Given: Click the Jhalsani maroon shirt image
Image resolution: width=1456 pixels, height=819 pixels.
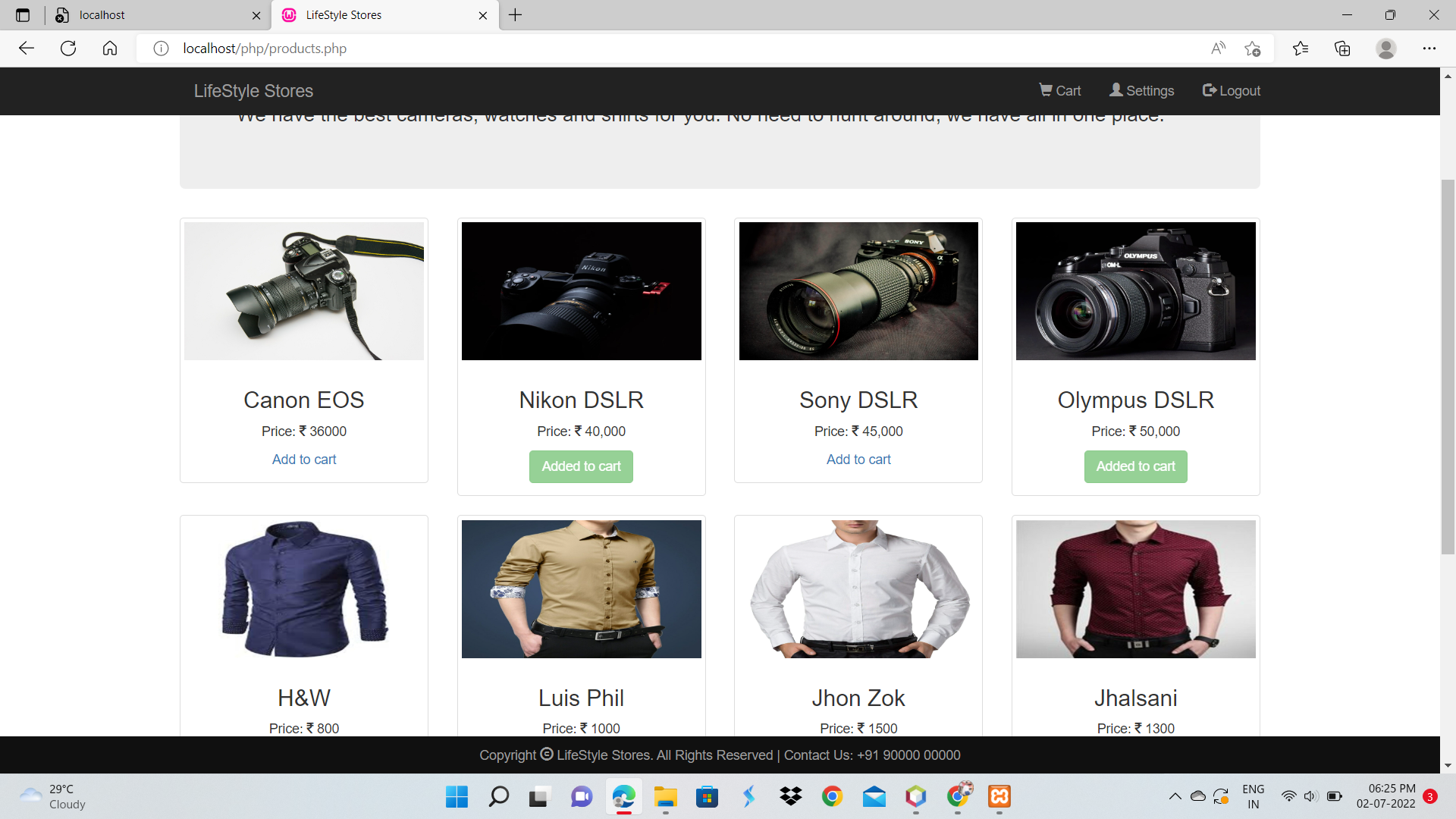Looking at the screenshot, I should pos(1135,589).
